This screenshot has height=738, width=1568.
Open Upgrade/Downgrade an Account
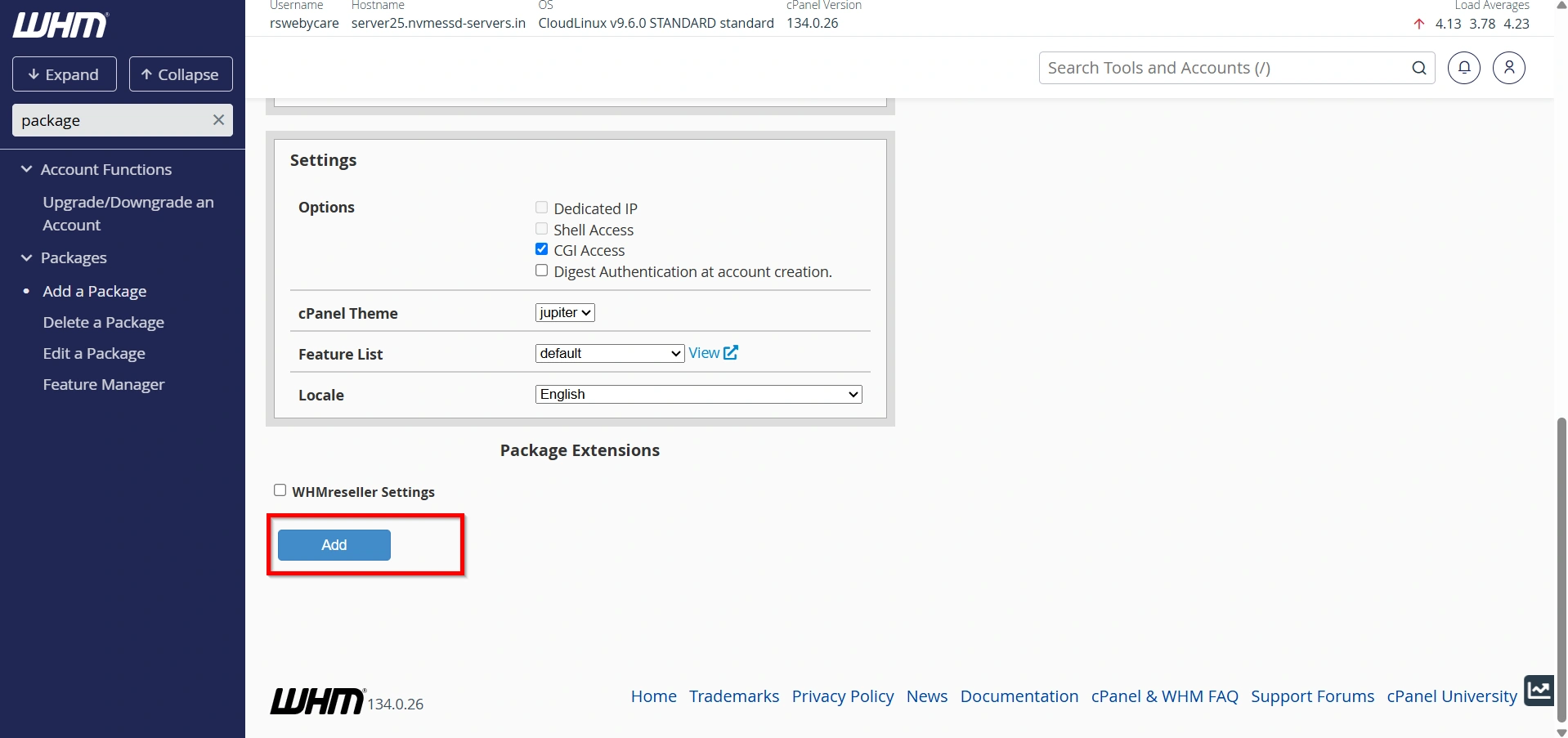(x=128, y=213)
